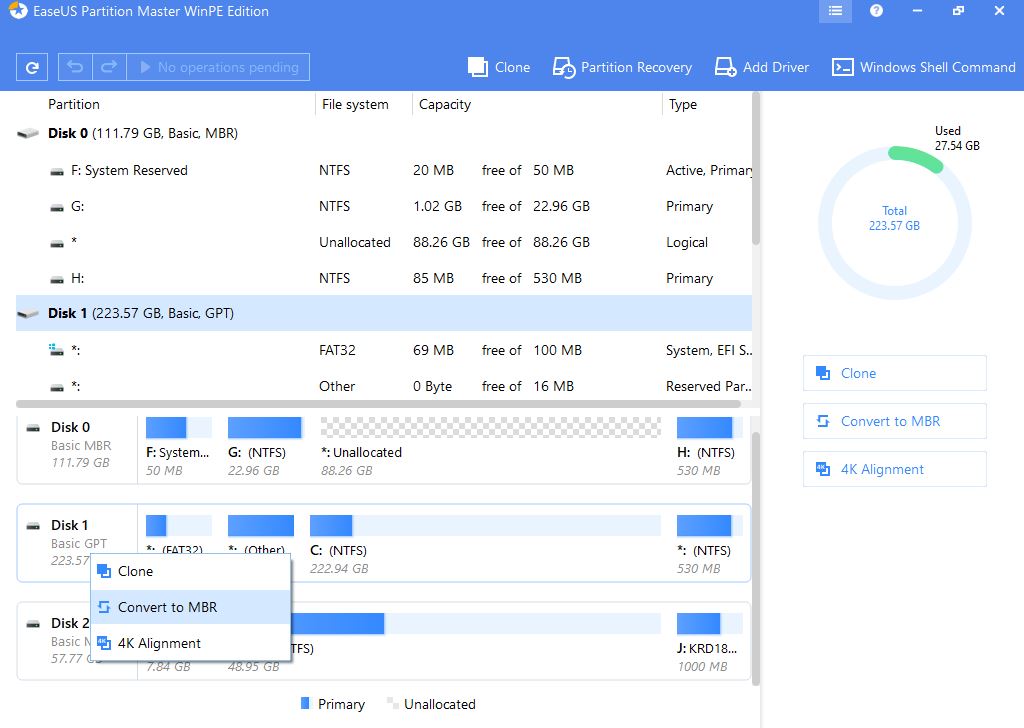Select the Unallocated 88.26 GB block
Image resolution: width=1024 pixels, height=728 pixels.
pos(490,429)
